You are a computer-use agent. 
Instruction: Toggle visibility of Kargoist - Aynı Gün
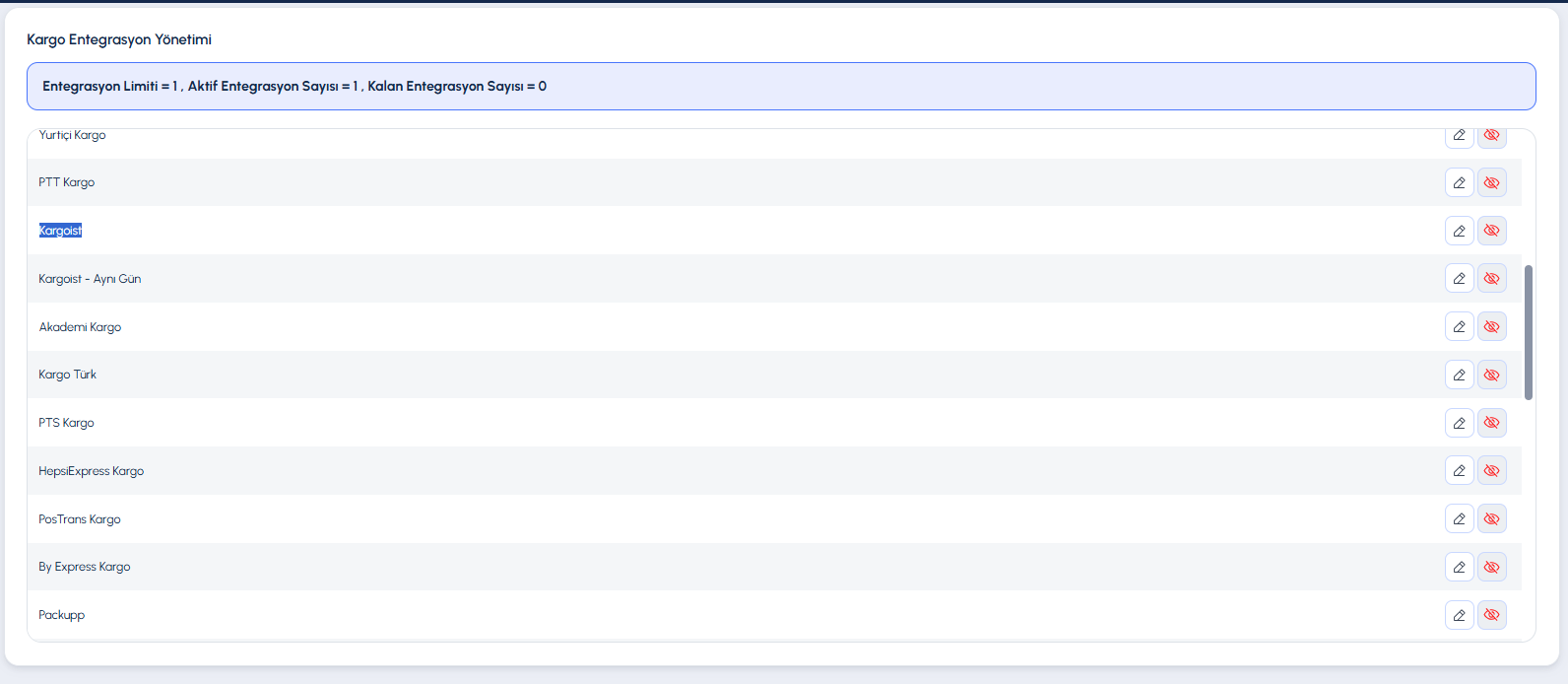tap(1492, 279)
